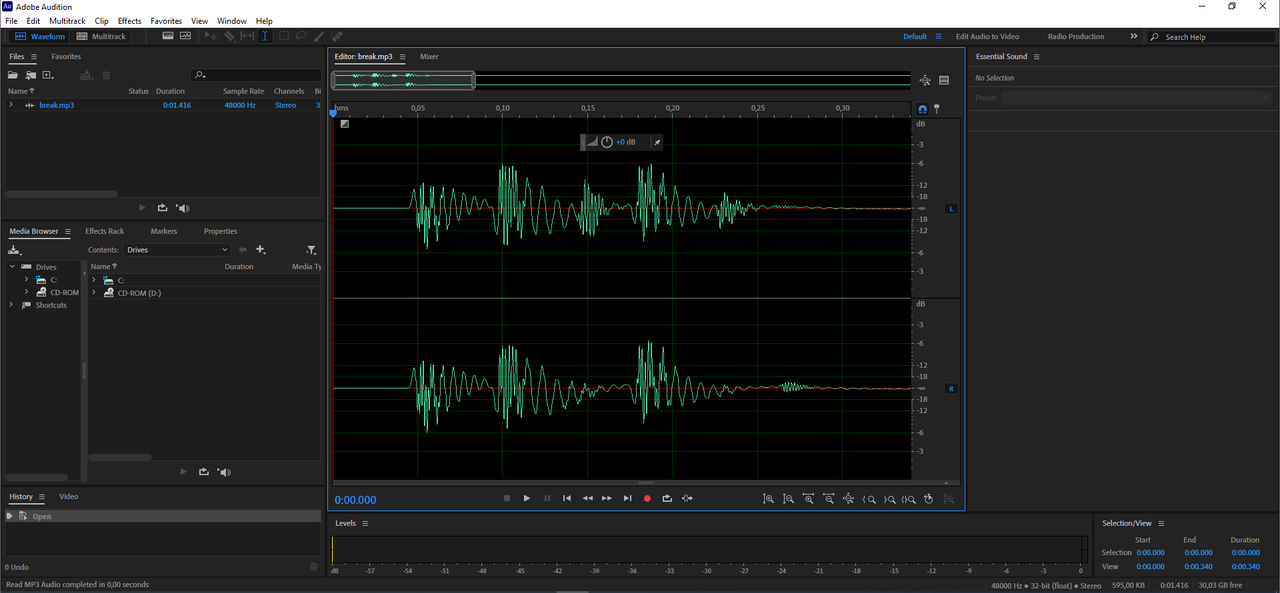
Task: Open the Essential Sound Preset dropdown
Action: click(1136, 98)
